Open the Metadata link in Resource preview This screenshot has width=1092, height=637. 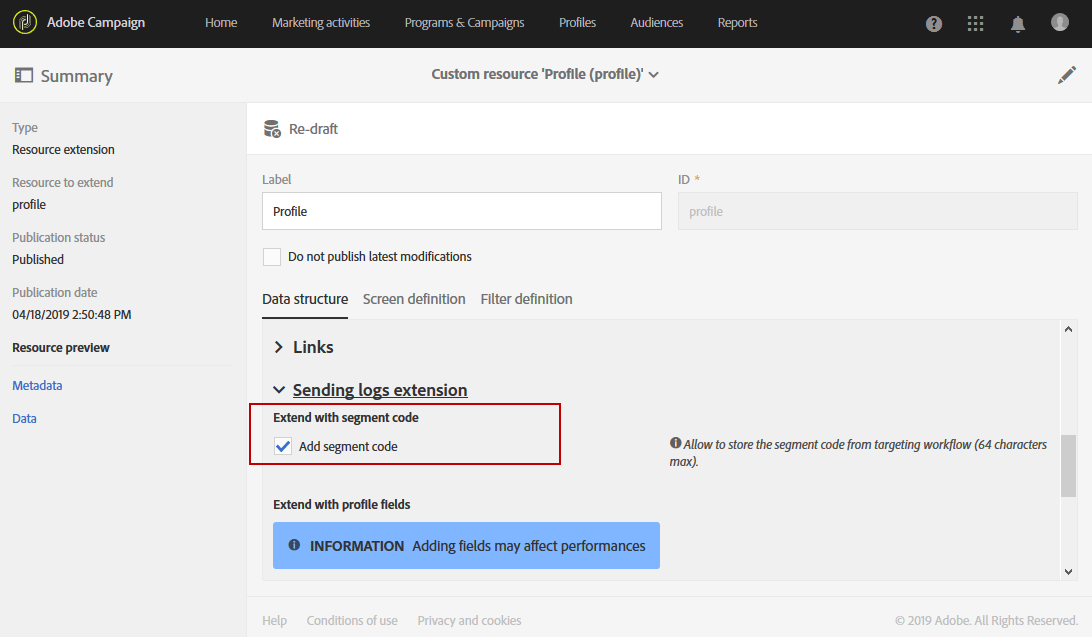pyautogui.click(x=37, y=385)
